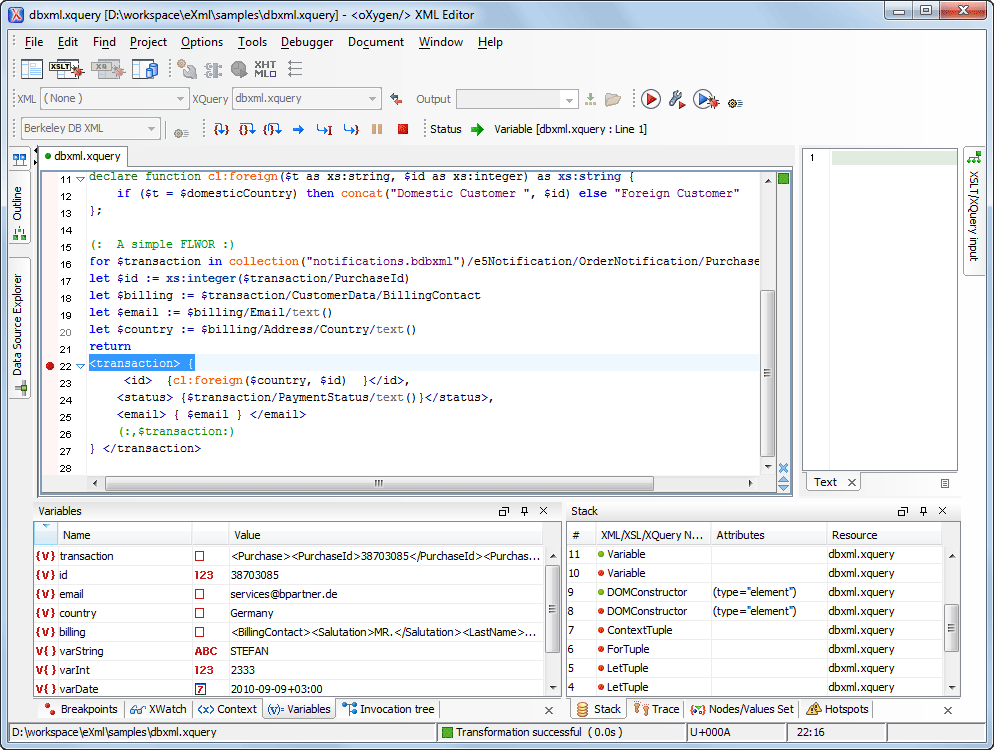Click the Step Into debugger icon
994x750 pixels.
coord(221,129)
